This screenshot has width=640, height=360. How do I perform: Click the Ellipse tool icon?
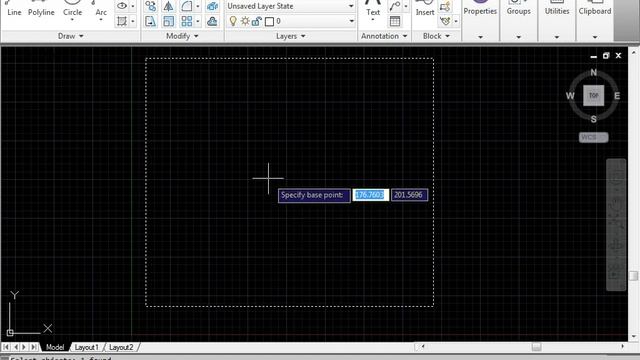tap(122, 6)
